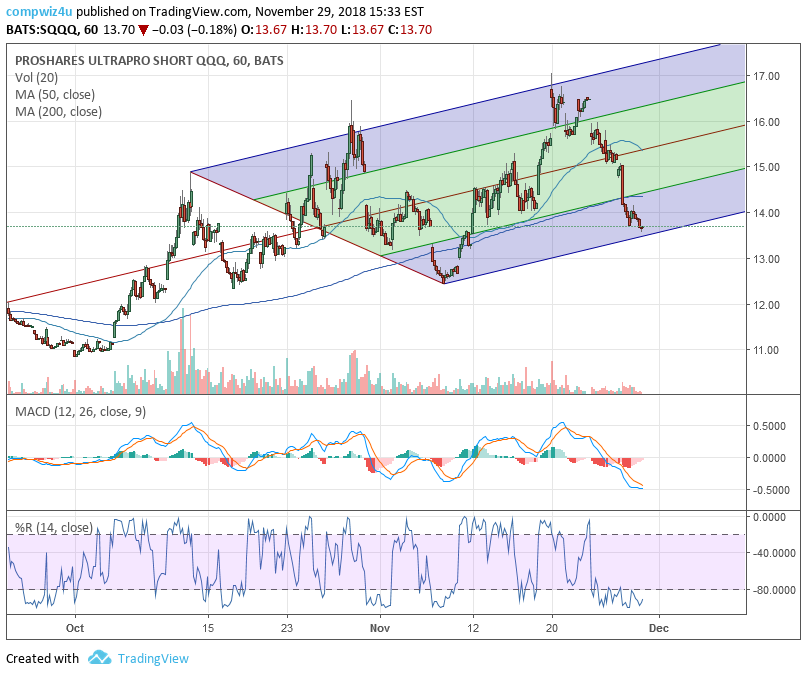Click the Oct label on time axis
Screen dimensions: 807x676
coord(75,628)
